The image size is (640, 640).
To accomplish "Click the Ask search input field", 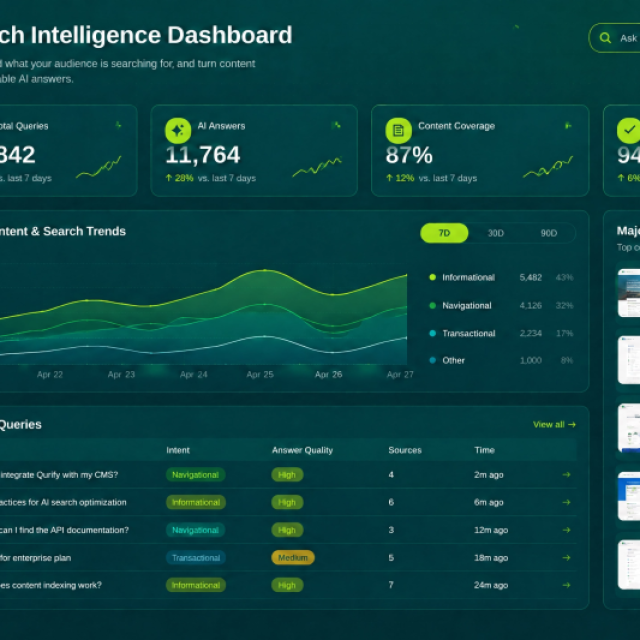I will 615,38.
